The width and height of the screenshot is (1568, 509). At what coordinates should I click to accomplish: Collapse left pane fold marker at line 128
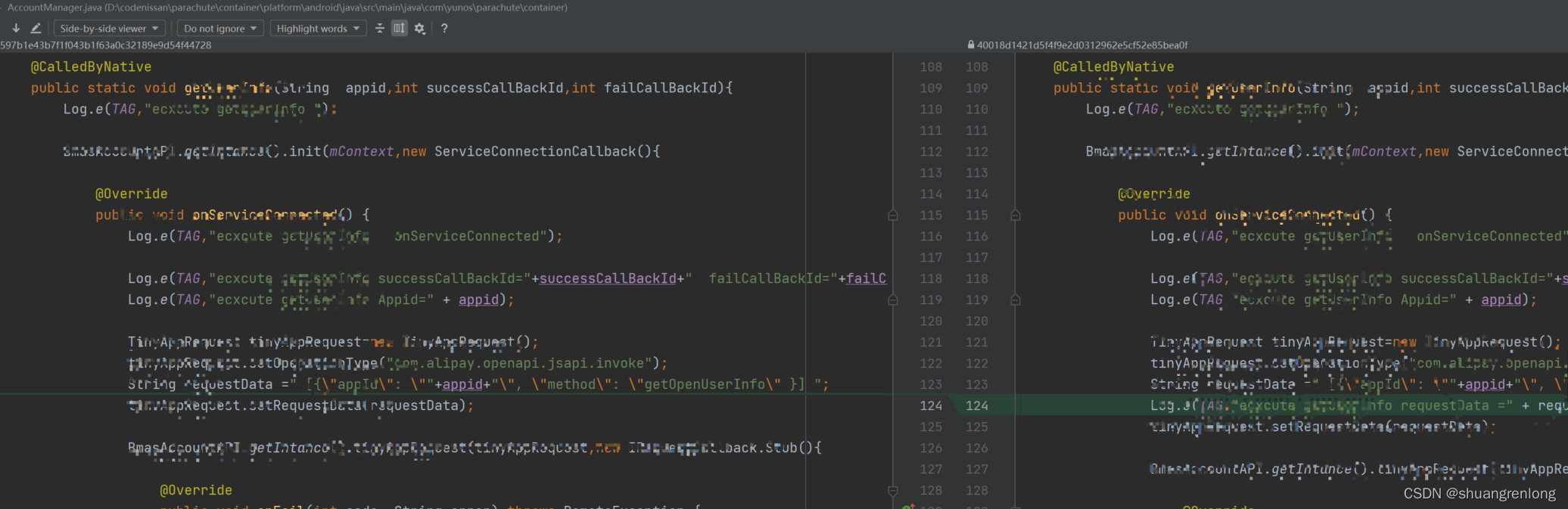pos(893,490)
